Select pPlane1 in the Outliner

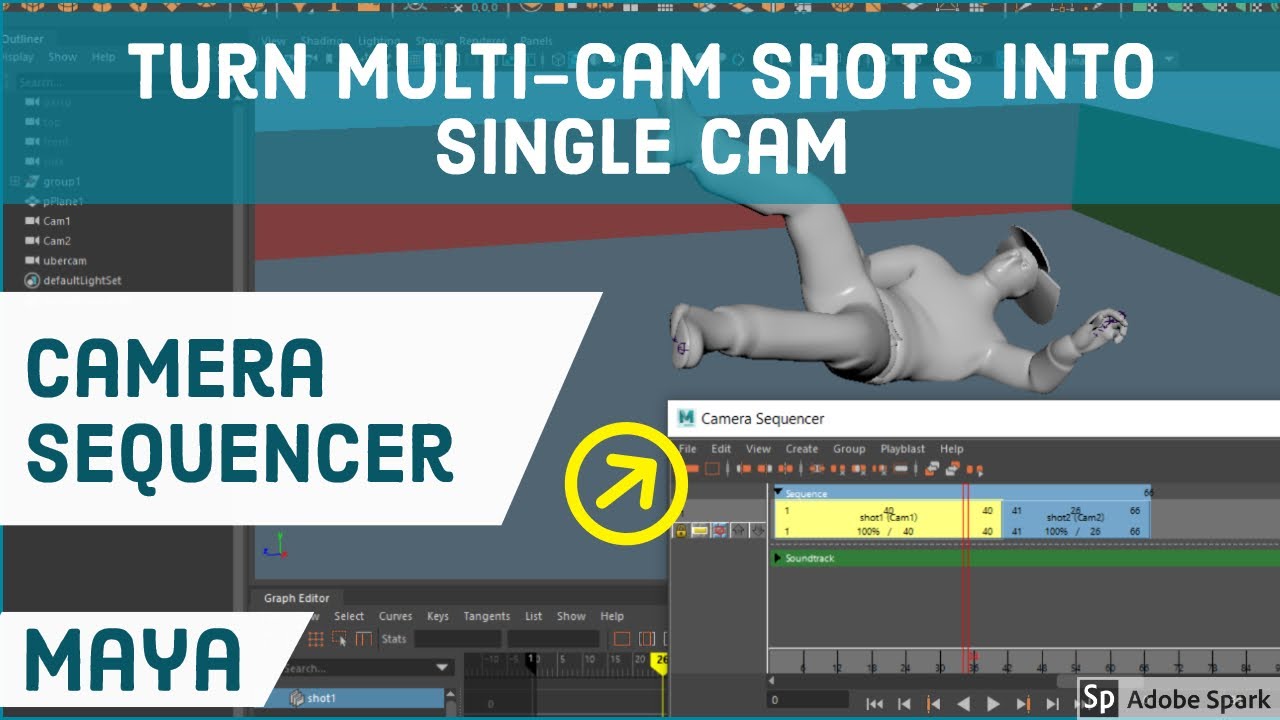click(64, 201)
